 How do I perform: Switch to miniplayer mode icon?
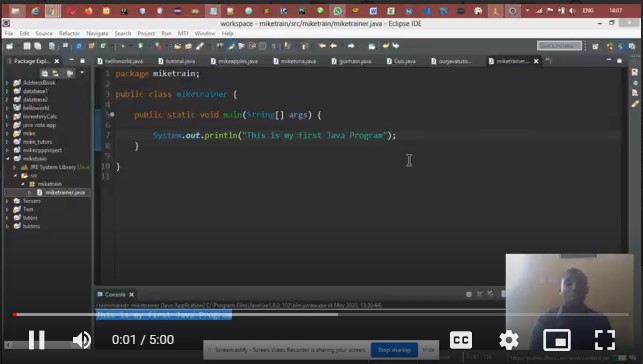click(556, 340)
